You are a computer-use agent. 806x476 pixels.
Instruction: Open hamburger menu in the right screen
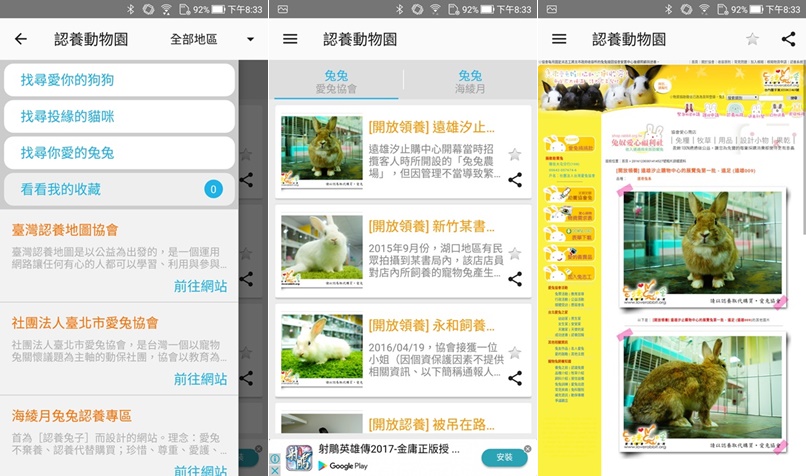tap(559, 39)
